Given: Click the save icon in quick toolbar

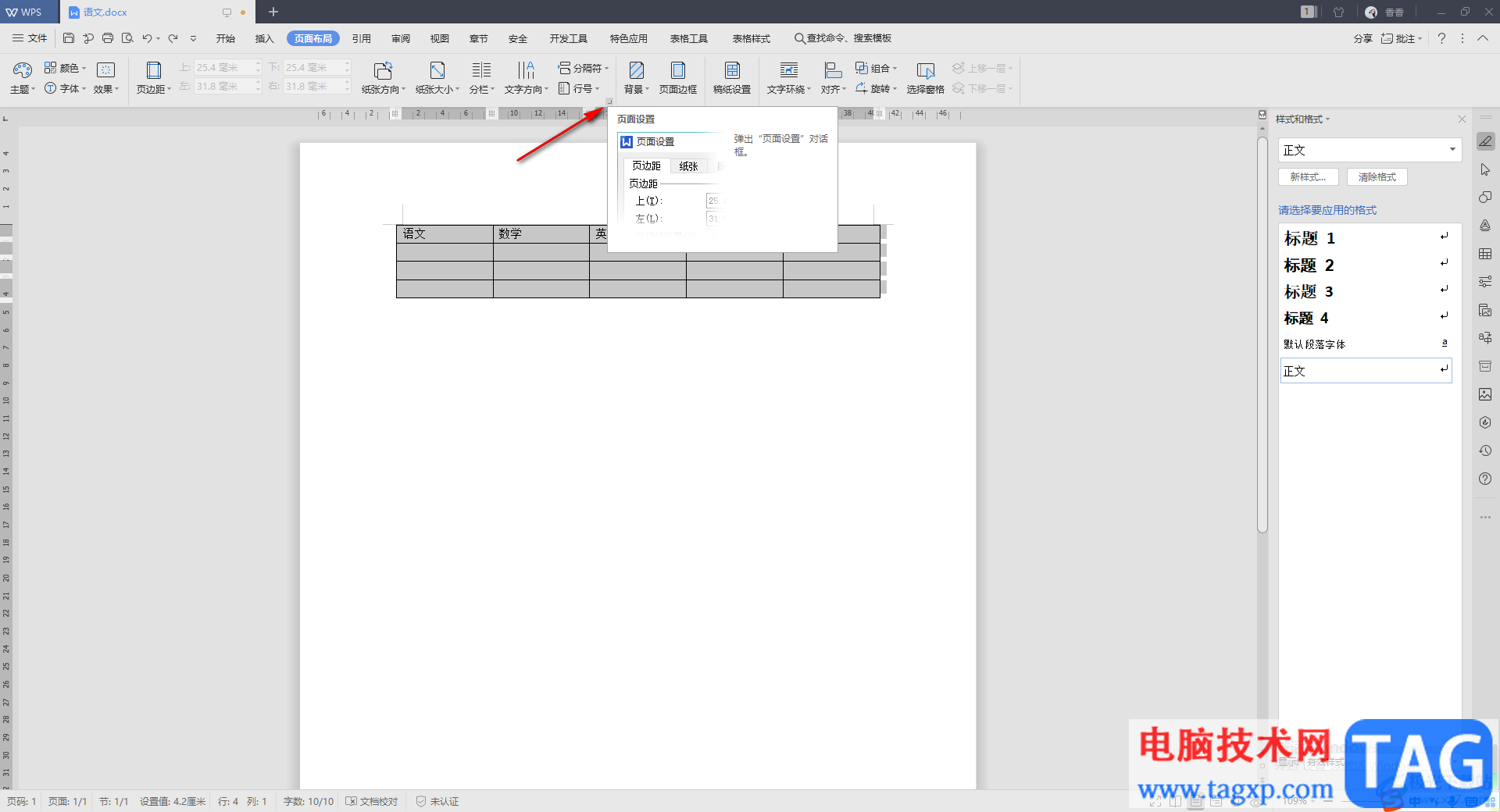Looking at the screenshot, I should [x=69, y=38].
